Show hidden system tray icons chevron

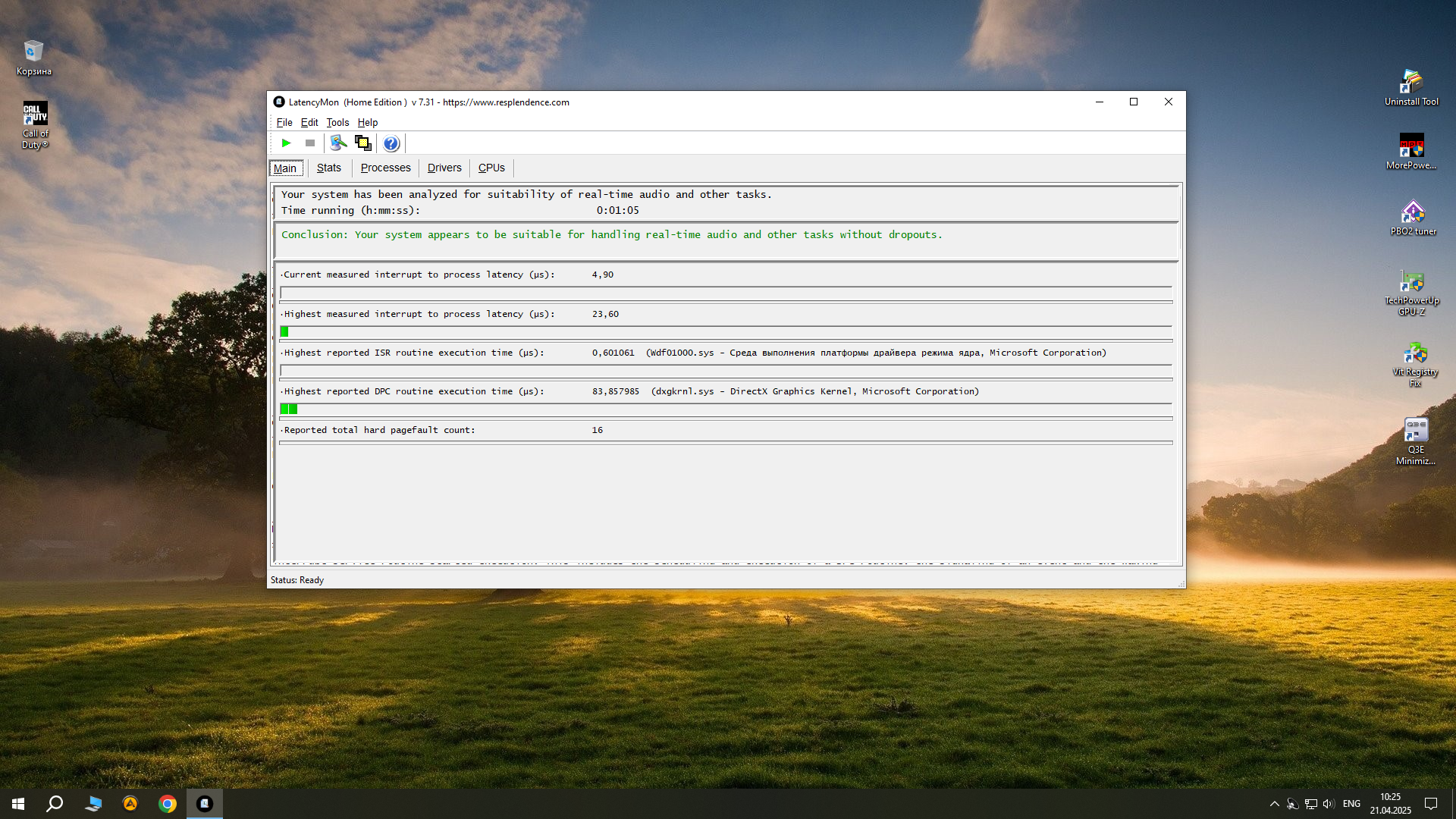[x=1274, y=804]
